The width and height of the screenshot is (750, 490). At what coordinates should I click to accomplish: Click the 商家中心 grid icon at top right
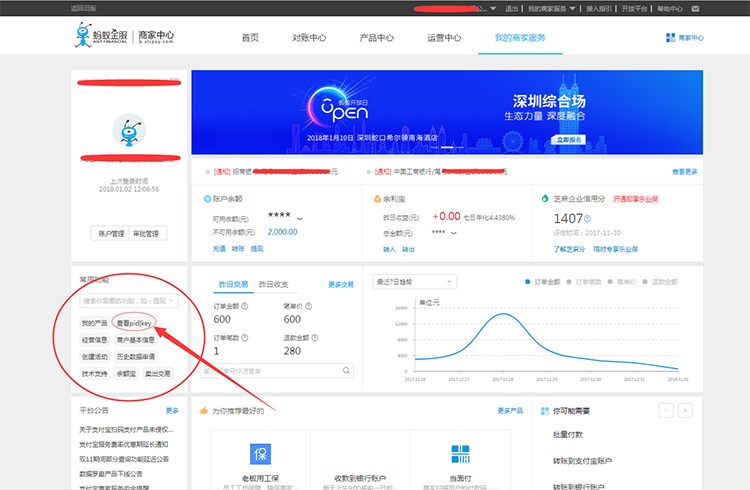(x=671, y=37)
